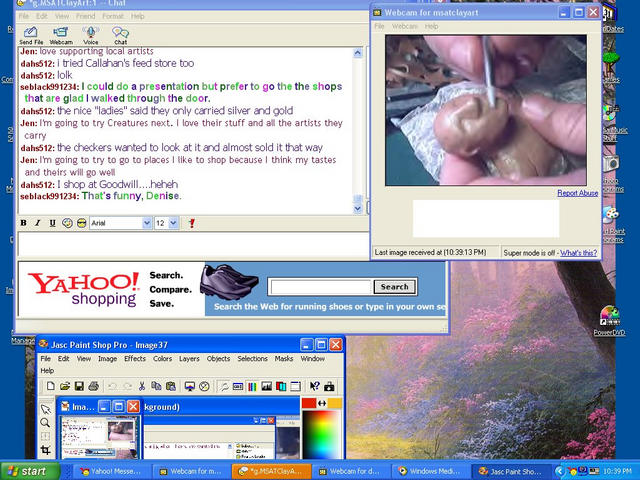The image size is (640, 480).
Task: Select the Zoom magnifier tool
Action: tap(46, 422)
